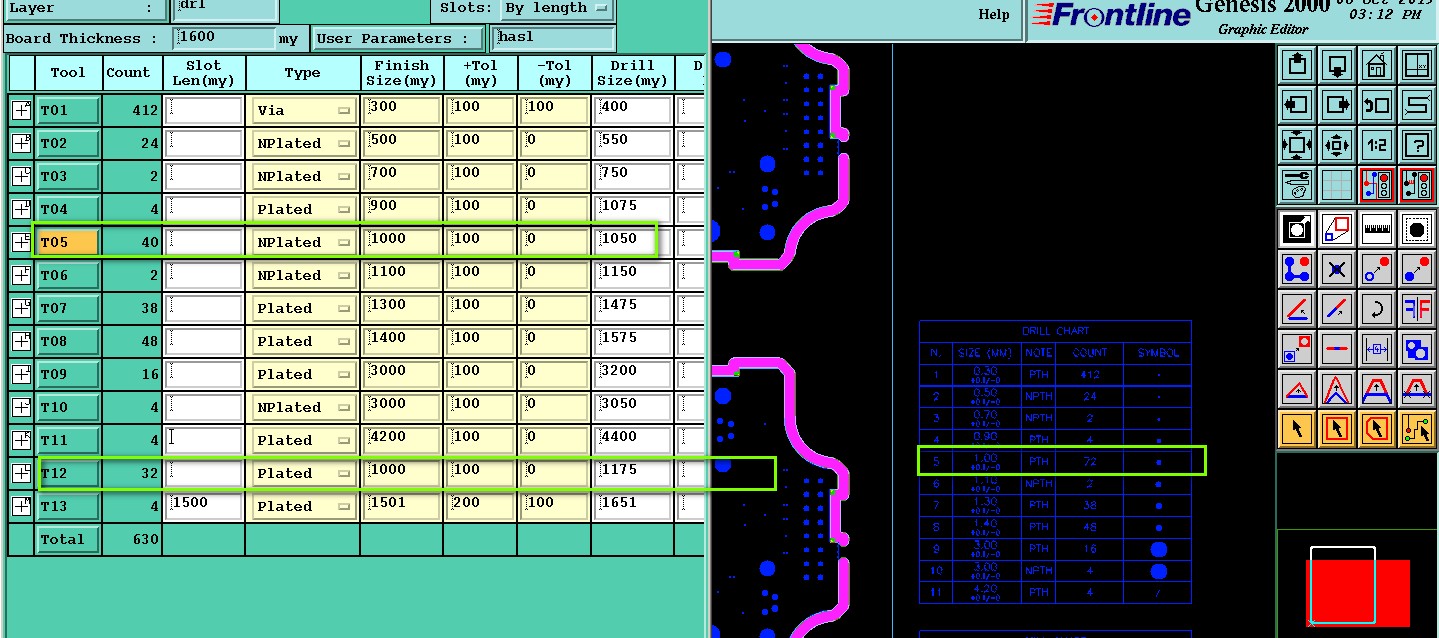Select the dashed black circle tool
Image resolution: width=1439 pixels, height=638 pixels.
tap(1417, 229)
